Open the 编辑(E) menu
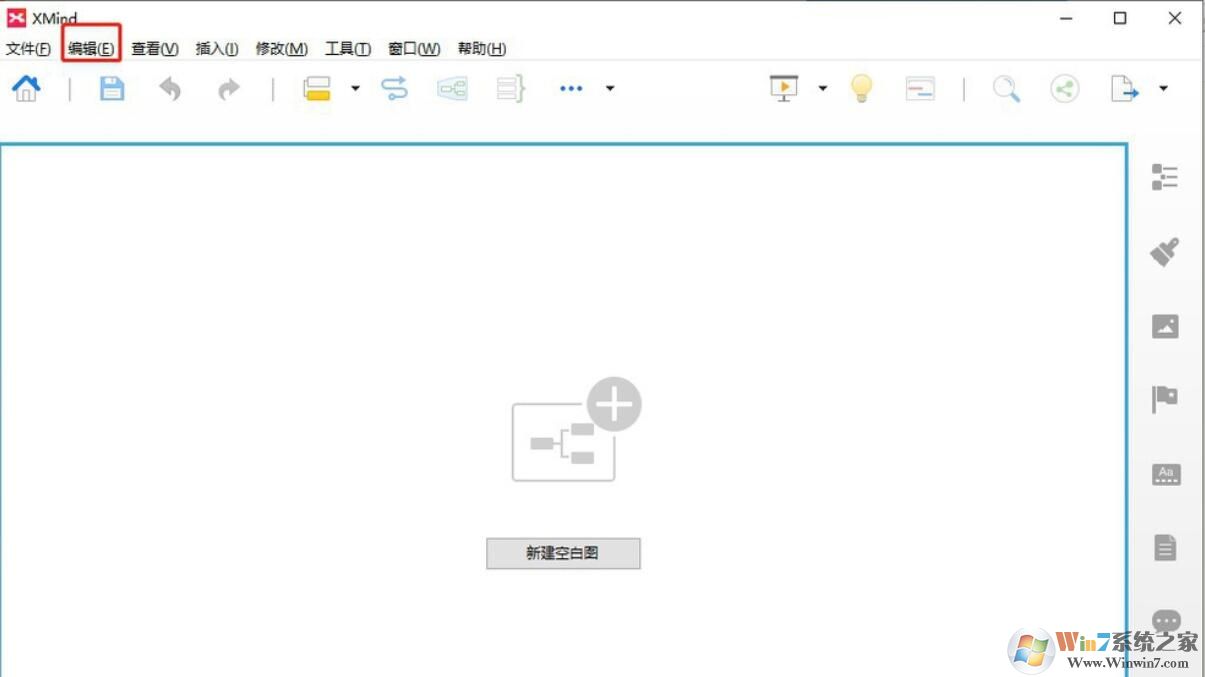1205x677 pixels. click(91, 48)
